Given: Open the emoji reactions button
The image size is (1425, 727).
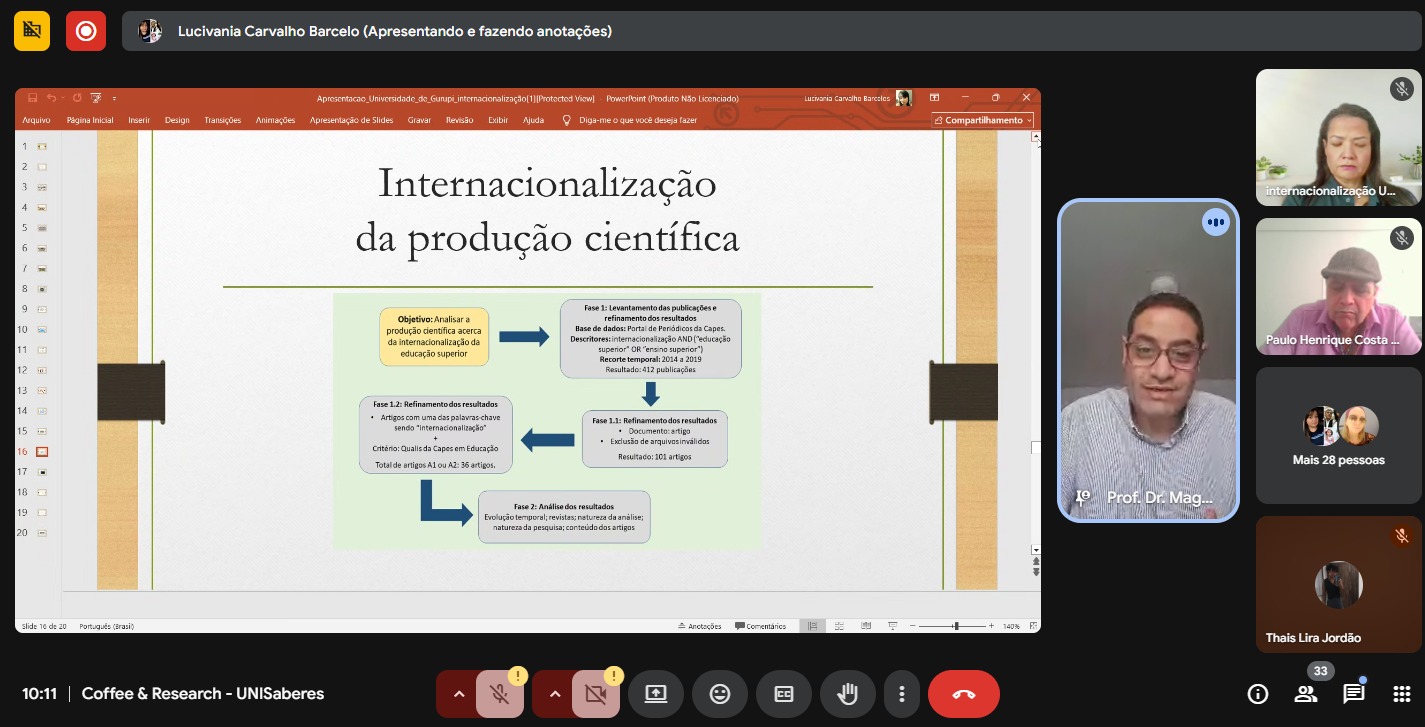Looking at the screenshot, I should pyautogui.click(x=720, y=694).
